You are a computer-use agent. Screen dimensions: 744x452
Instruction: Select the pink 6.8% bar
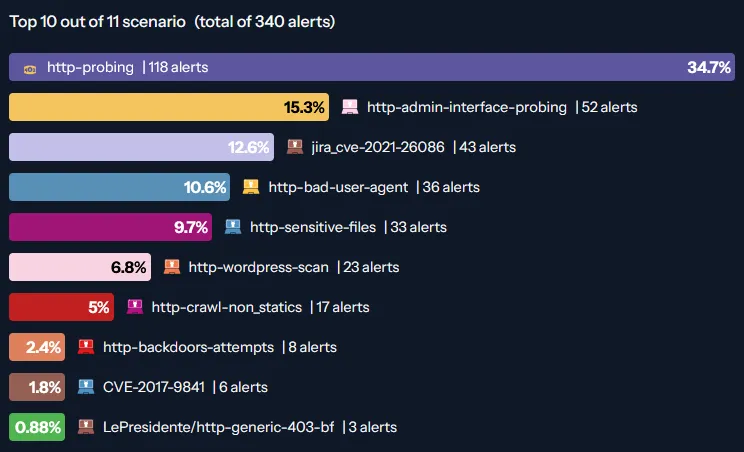[x=80, y=267]
